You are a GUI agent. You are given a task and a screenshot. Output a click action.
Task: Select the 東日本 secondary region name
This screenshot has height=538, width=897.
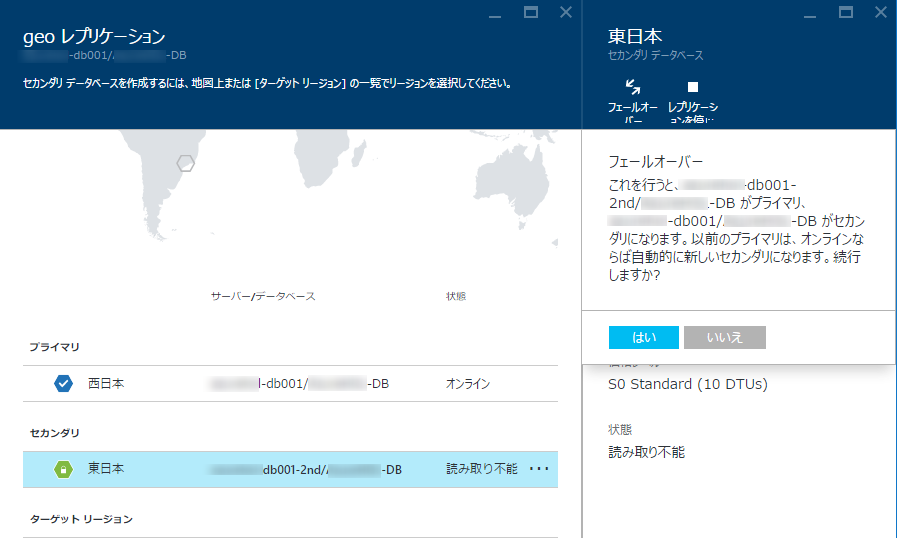click(x=106, y=468)
